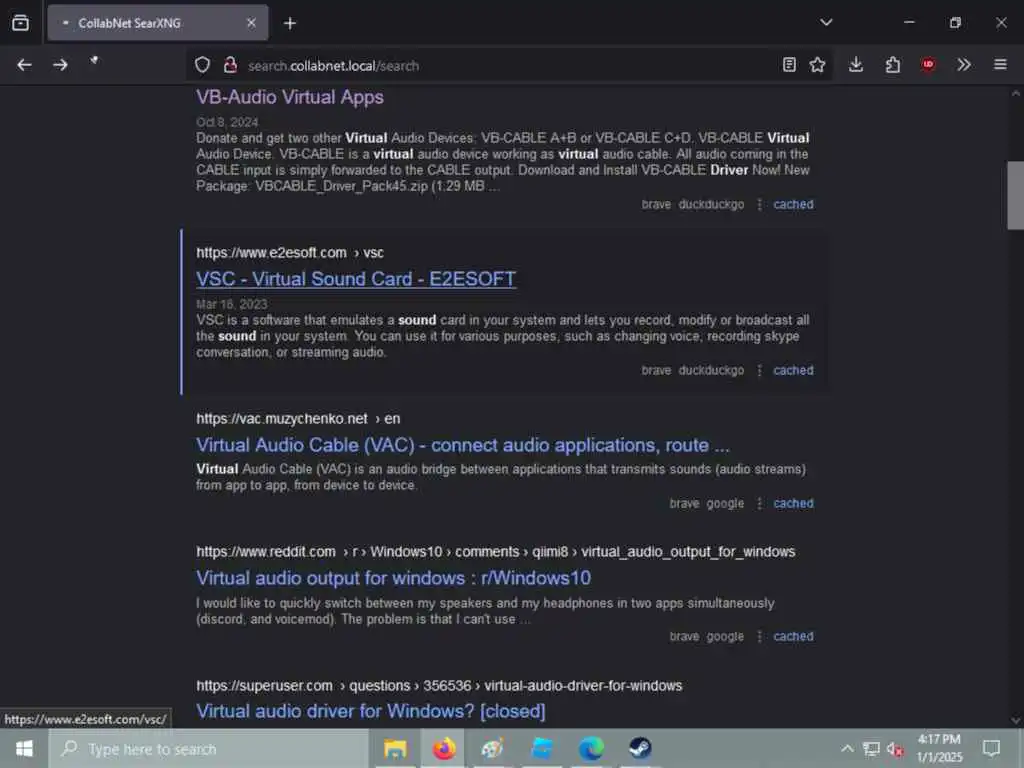Open Steam from the taskbar
Screen dimensions: 1024x768
click(640, 748)
